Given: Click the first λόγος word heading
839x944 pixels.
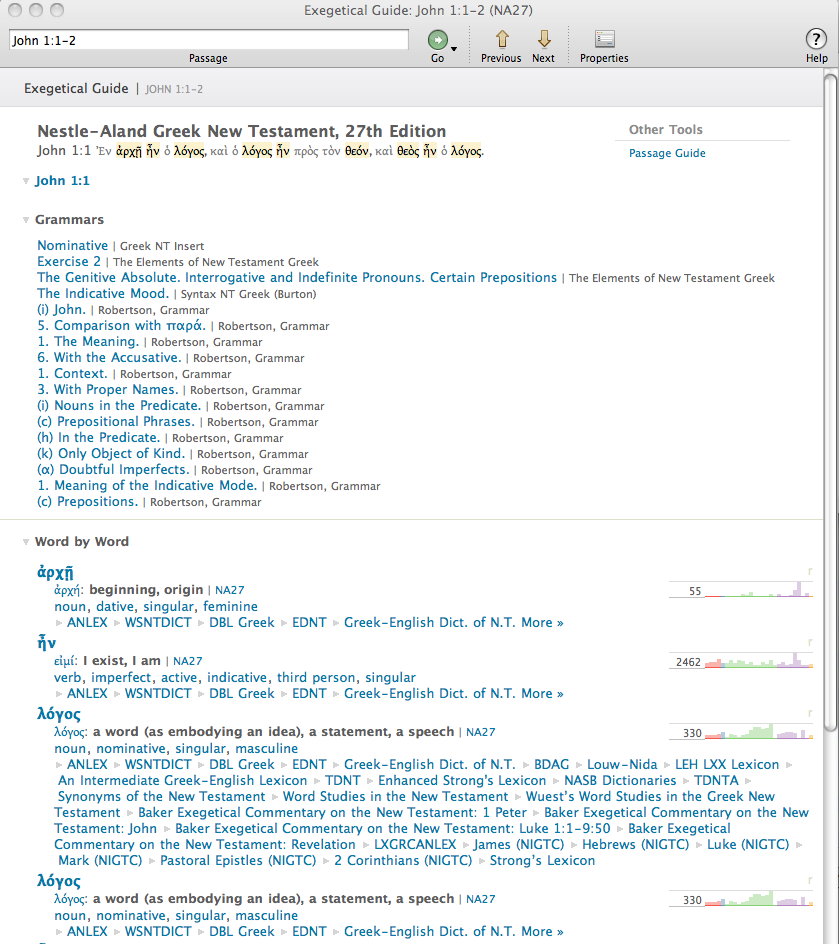Looking at the screenshot, I should pyautogui.click(x=59, y=715).
